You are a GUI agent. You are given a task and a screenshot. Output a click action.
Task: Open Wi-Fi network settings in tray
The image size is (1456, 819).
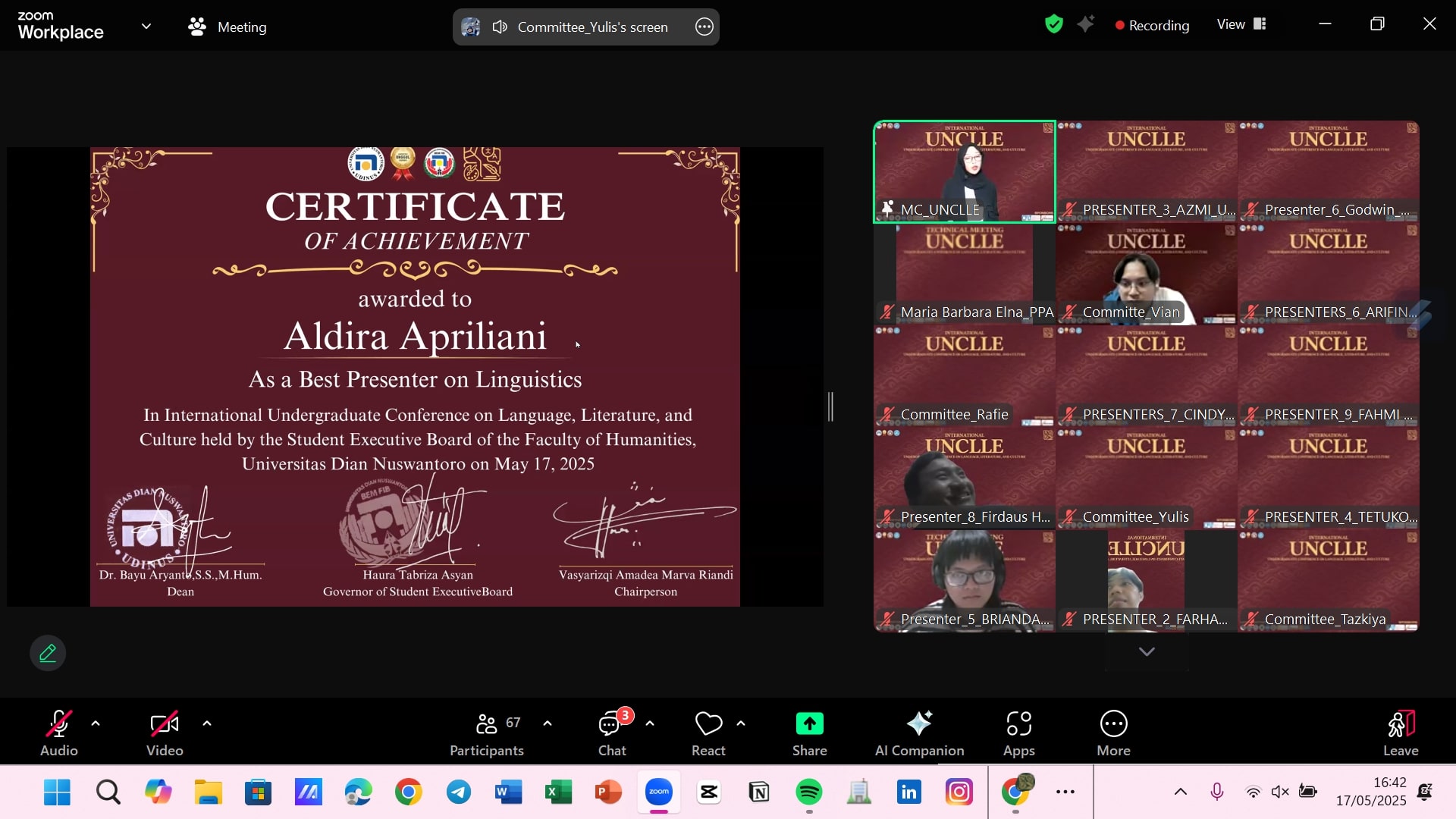[1254, 792]
